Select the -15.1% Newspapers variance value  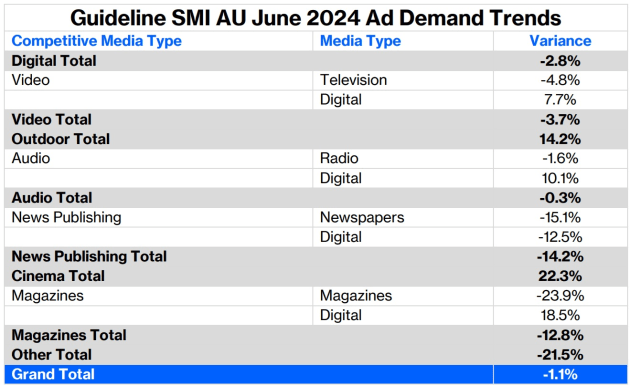coord(560,217)
